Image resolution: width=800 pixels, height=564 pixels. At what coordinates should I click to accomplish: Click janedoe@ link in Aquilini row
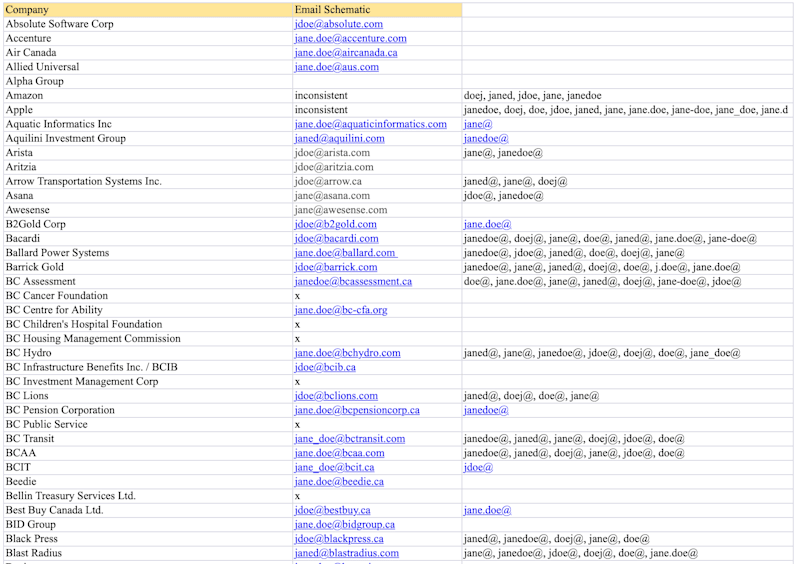[486, 138]
